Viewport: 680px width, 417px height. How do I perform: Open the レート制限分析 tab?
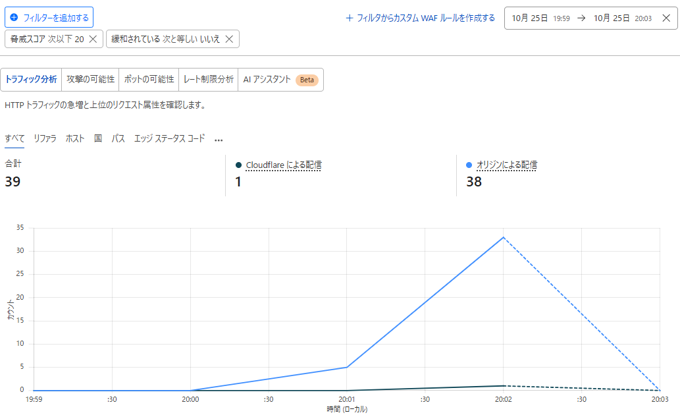tap(208, 79)
